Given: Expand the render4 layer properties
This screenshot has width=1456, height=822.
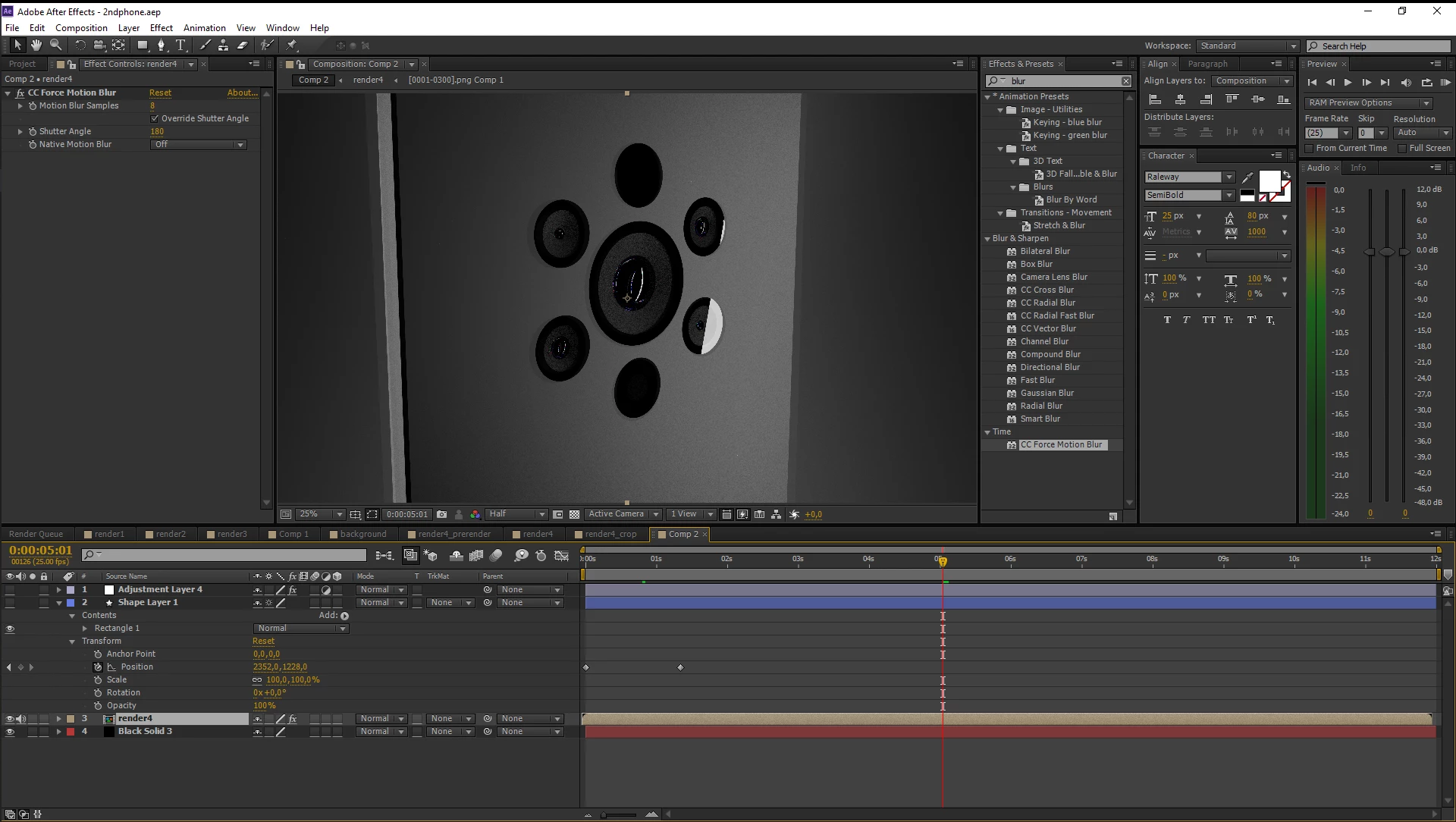Looking at the screenshot, I should click(58, 719).
